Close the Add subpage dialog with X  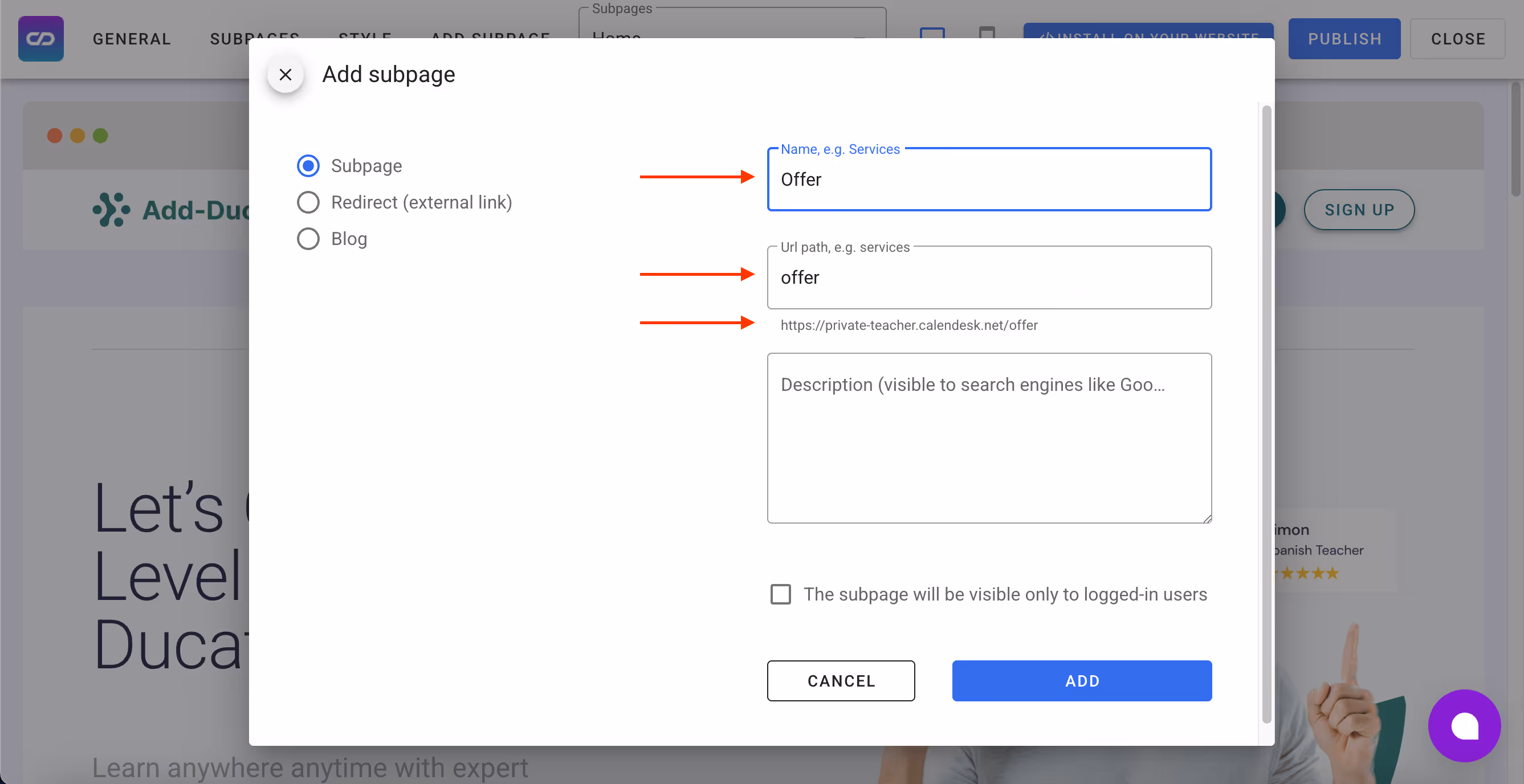point(285,75)
